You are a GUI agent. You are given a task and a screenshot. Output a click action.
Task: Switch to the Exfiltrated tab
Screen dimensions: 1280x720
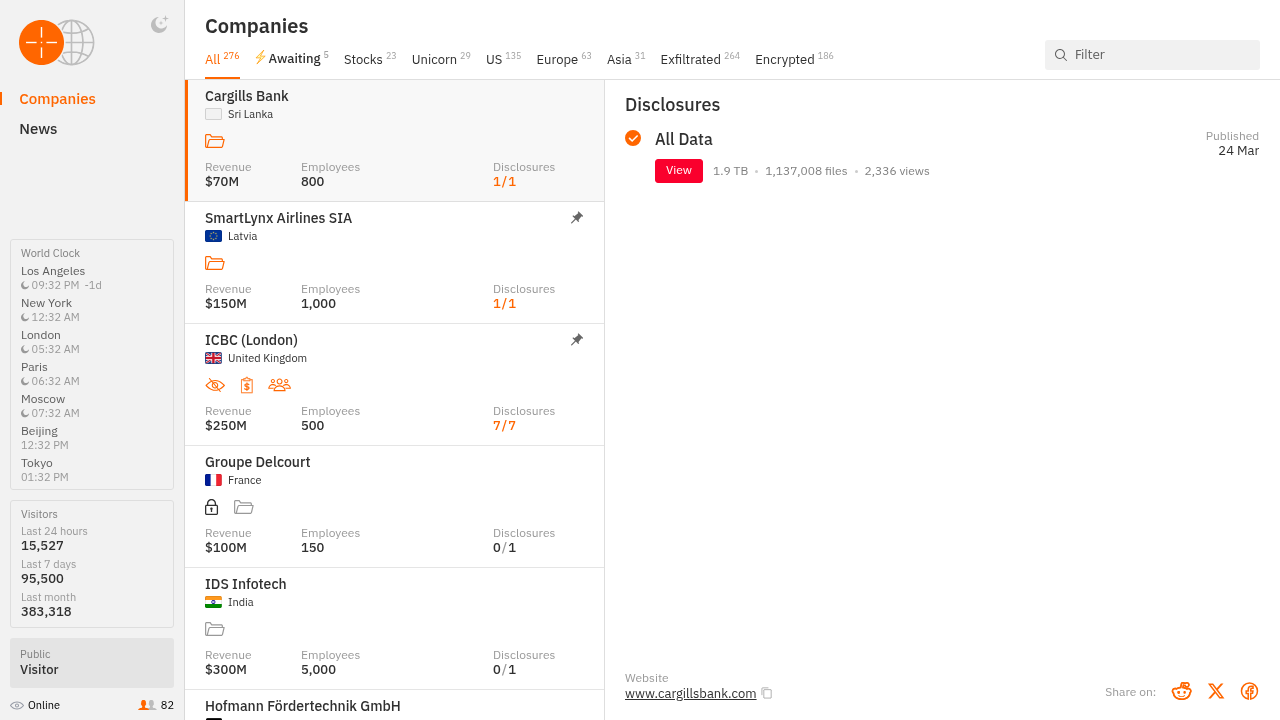700,59
